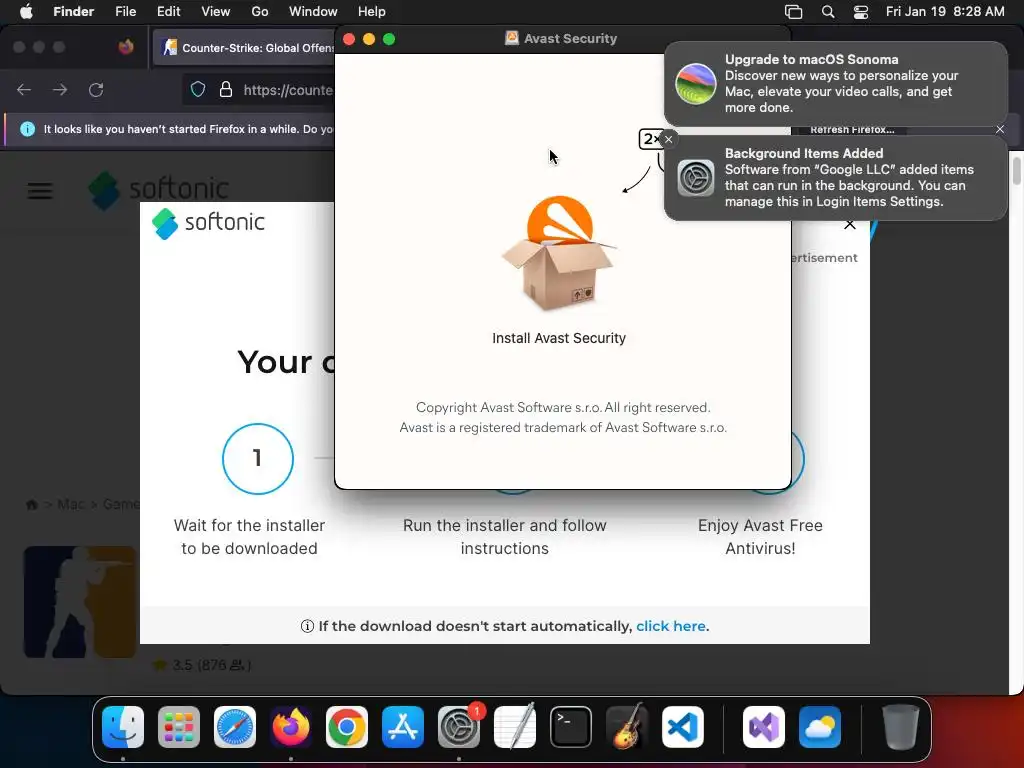Dismiss the Firefox refresh notification bar
The image size is (1024, 768).
click(1000, 129)
